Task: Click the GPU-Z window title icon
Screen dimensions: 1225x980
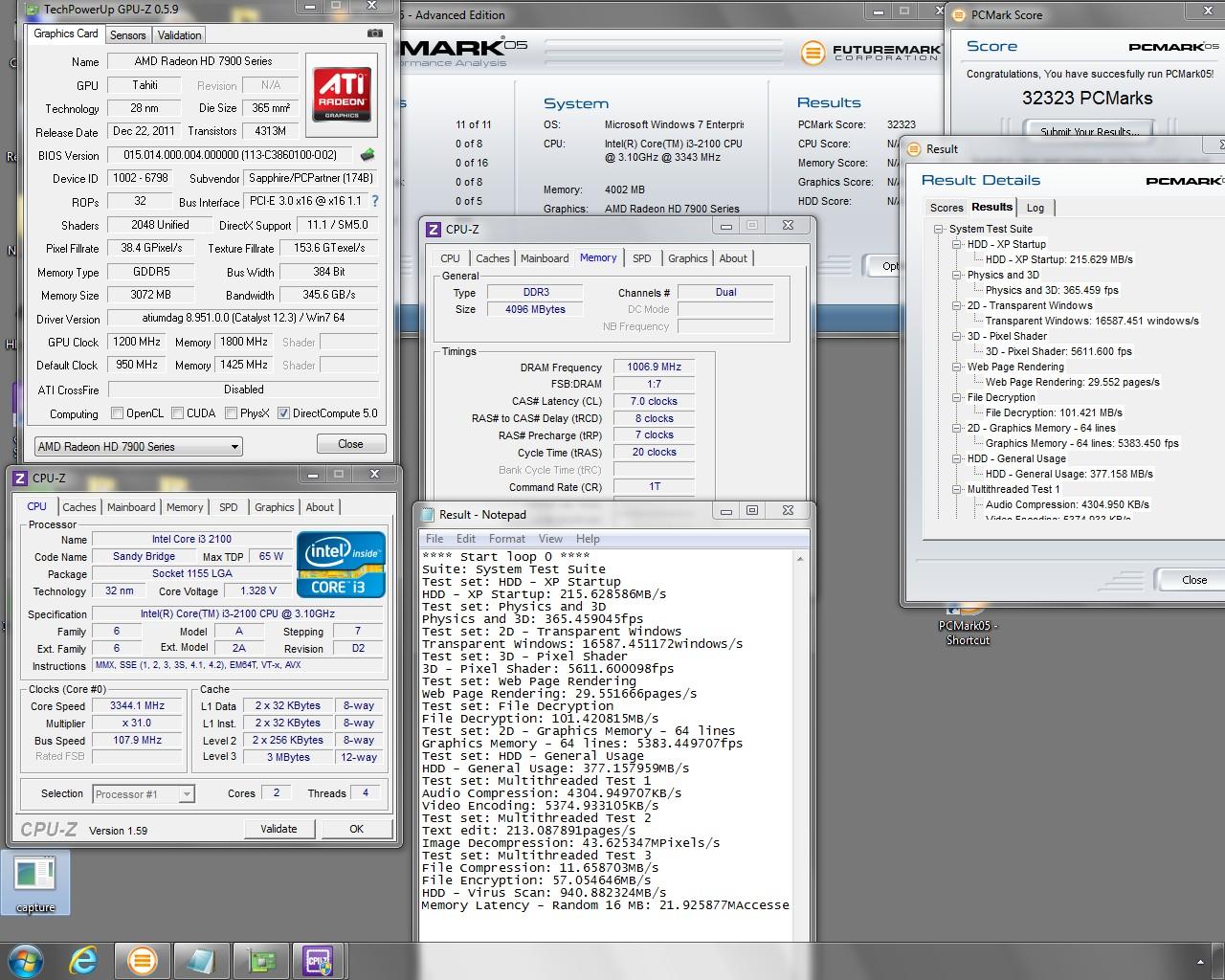Action: (32, 9)
